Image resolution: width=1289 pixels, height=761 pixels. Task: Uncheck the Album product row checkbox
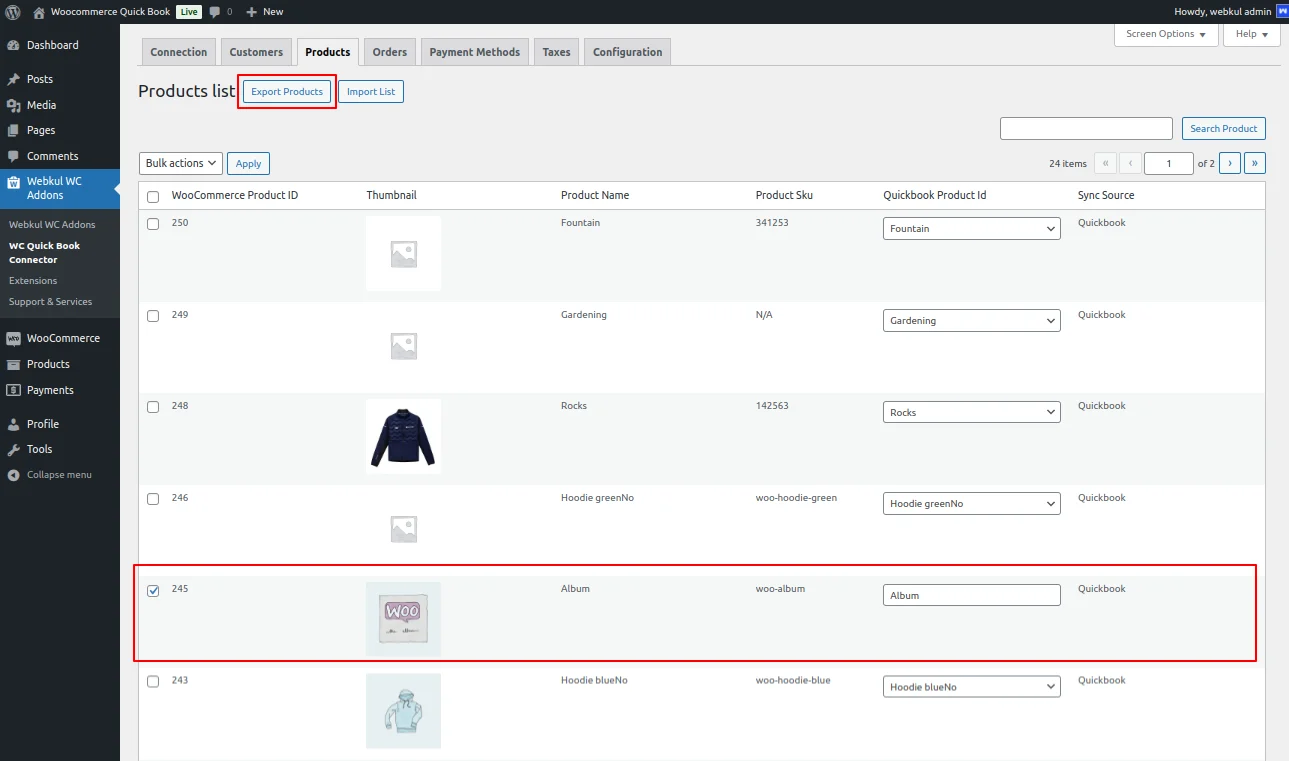click(152, 590)
